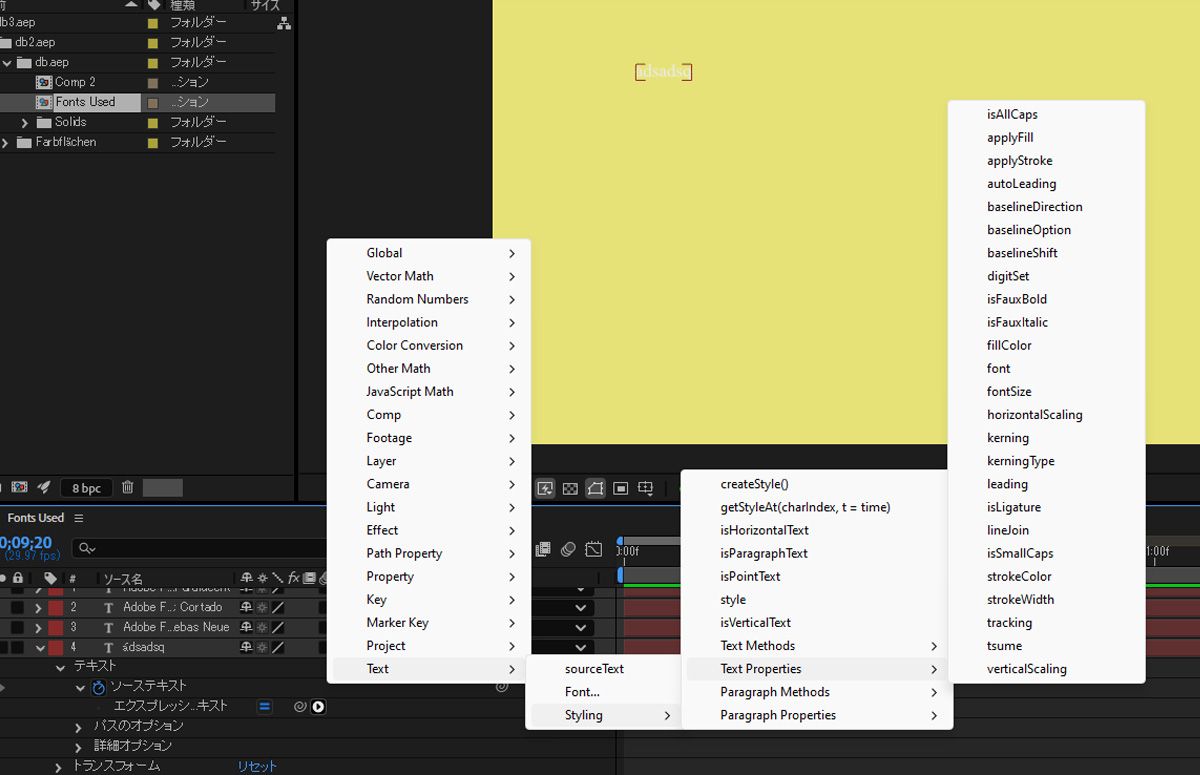Click the lock column header icon
The height and width of the screenshot is (775, 1200).
pyautogui.click(x=18, y=578)
